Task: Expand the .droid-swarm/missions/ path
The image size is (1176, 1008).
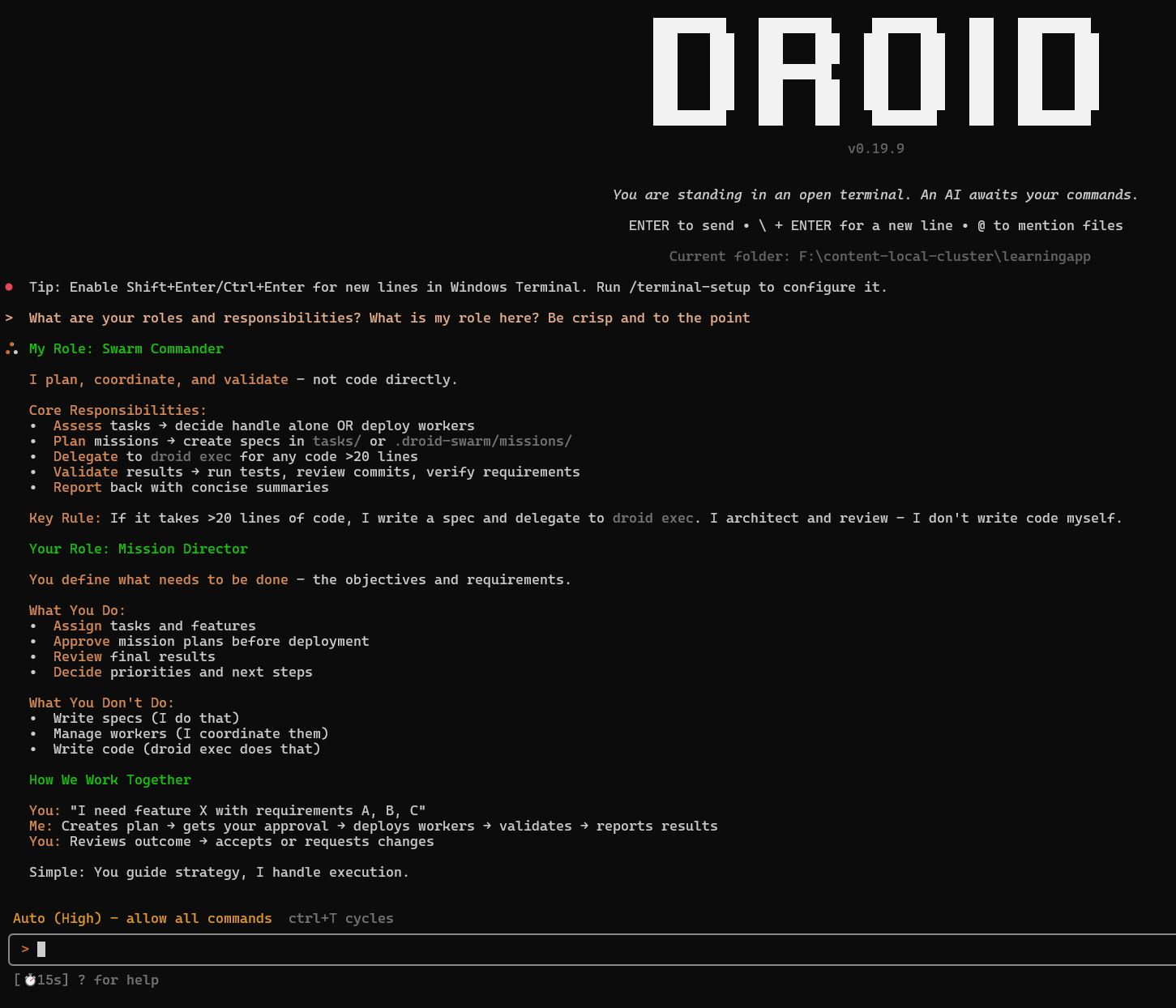Action: 482,441
